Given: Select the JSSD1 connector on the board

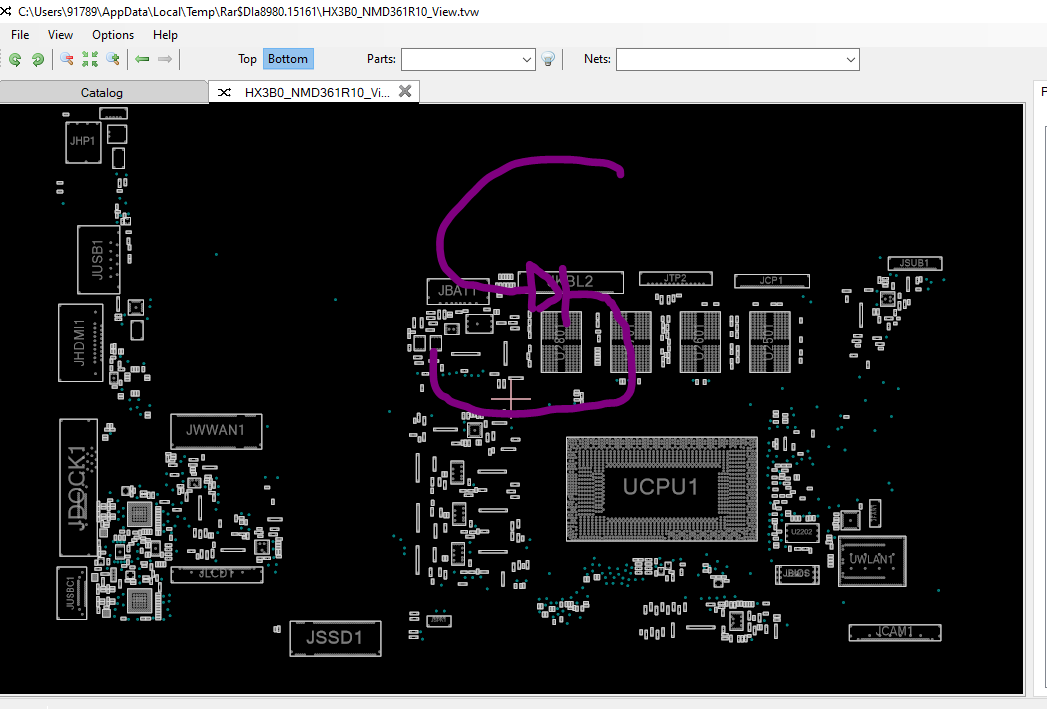Looking at the screenshot, I should point(335,638).
